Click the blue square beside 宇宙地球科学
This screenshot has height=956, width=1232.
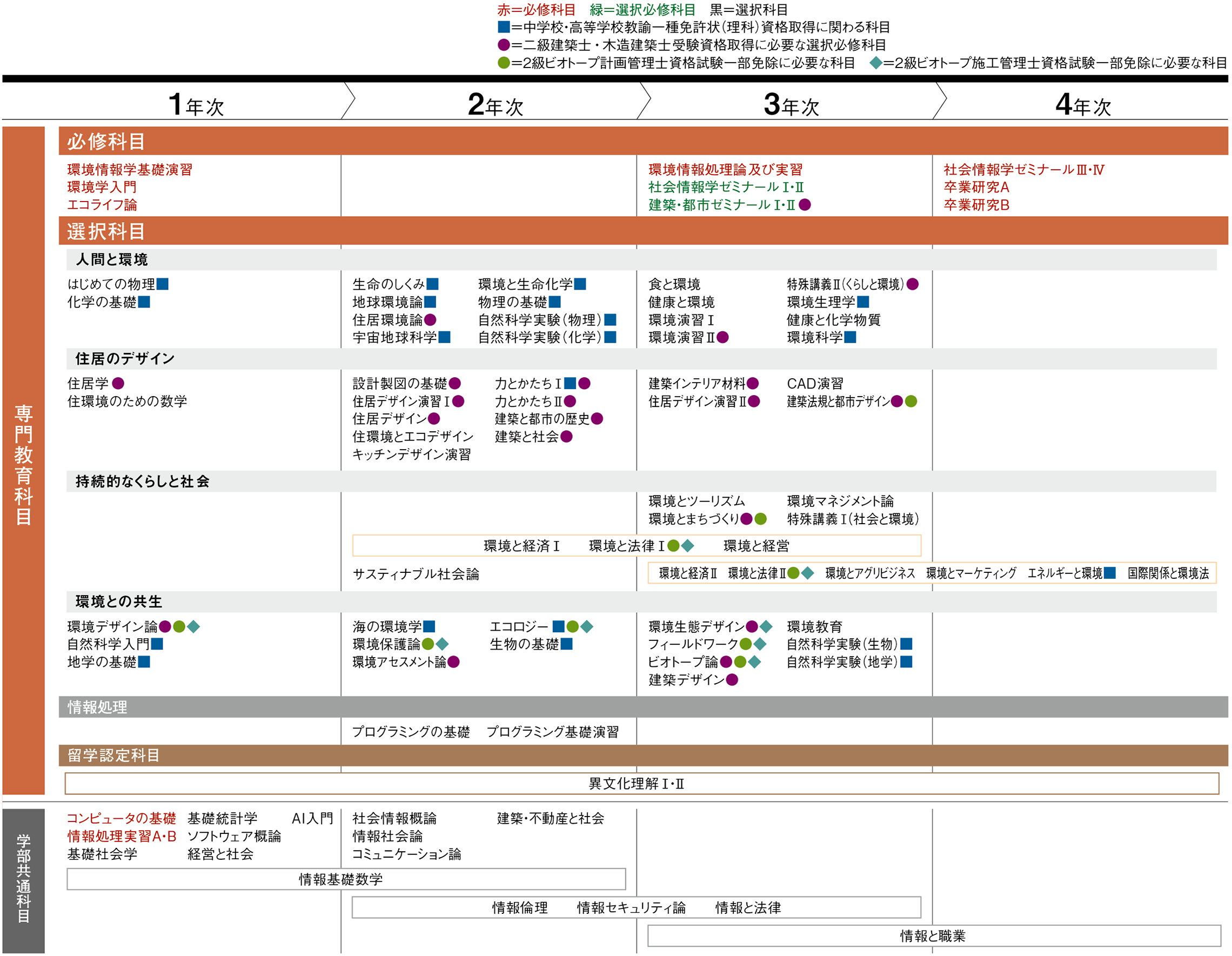pos(445,337)
